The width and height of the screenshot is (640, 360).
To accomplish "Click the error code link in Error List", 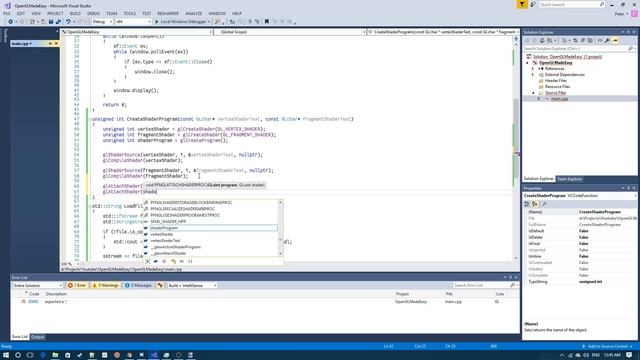I will click(x=33, y=302).
